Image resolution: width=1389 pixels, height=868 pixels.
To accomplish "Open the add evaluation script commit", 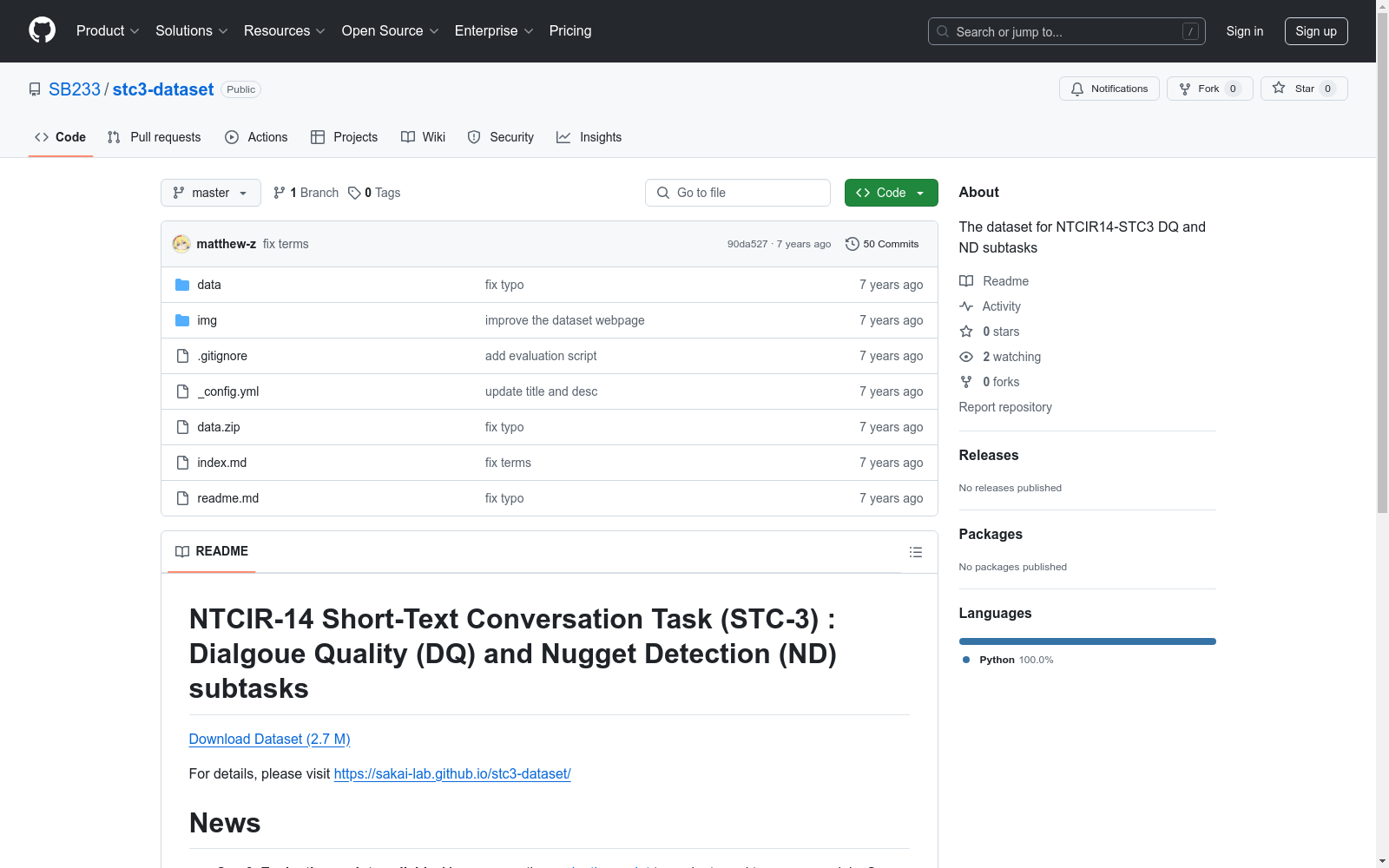I will point(541,356).
